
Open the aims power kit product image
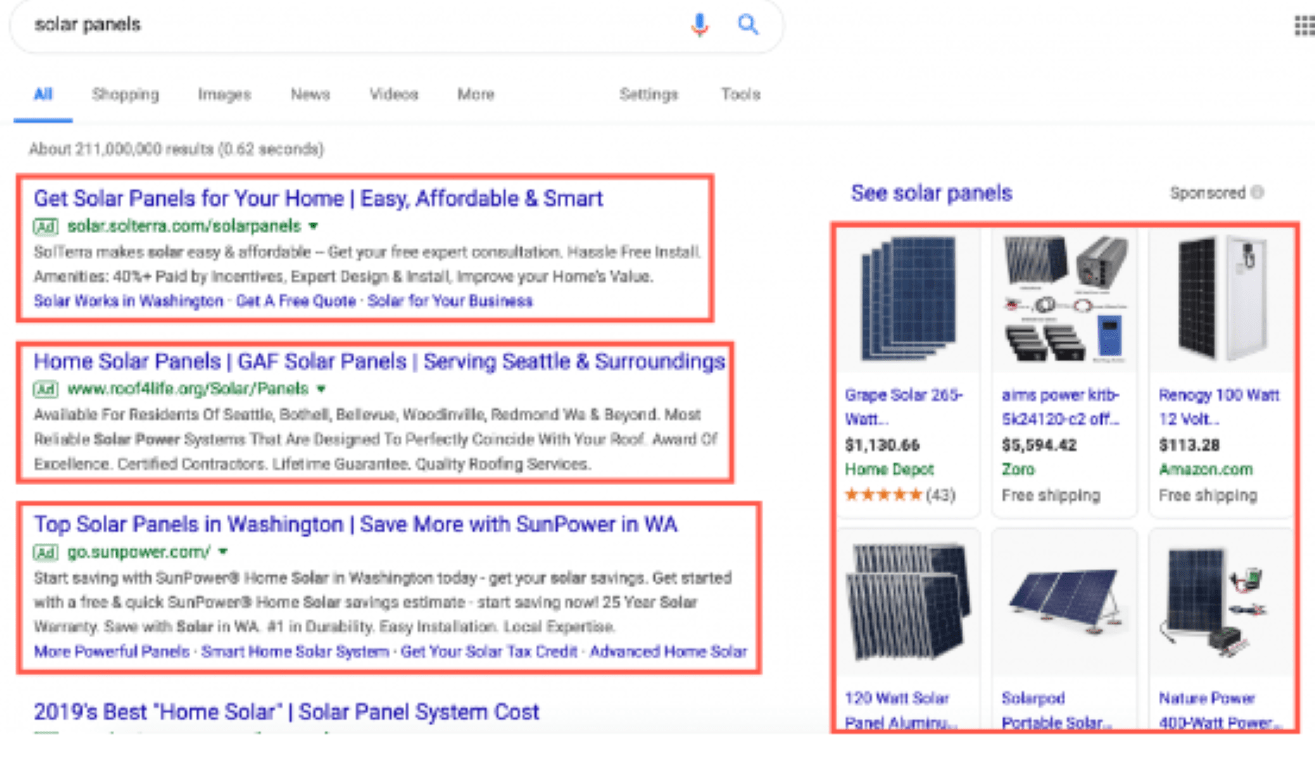click(x=1065, y=300)
